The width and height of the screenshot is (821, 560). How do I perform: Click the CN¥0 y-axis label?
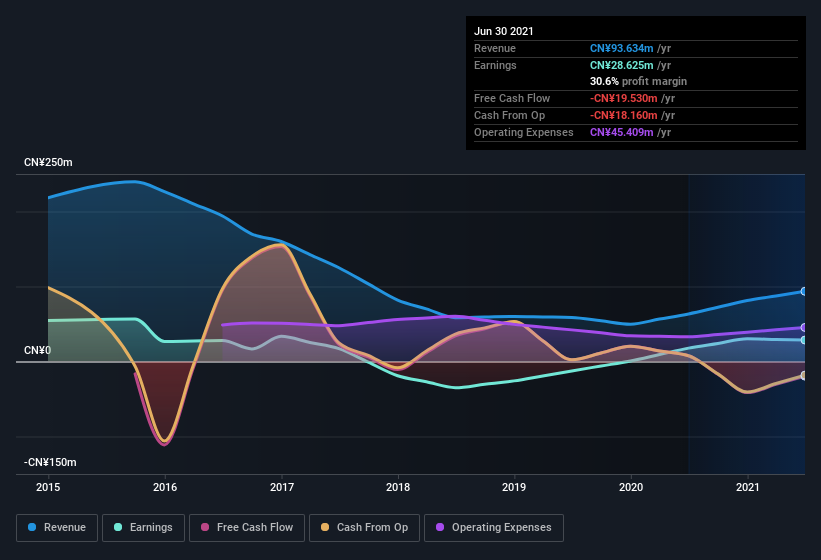tap(37, 350)
